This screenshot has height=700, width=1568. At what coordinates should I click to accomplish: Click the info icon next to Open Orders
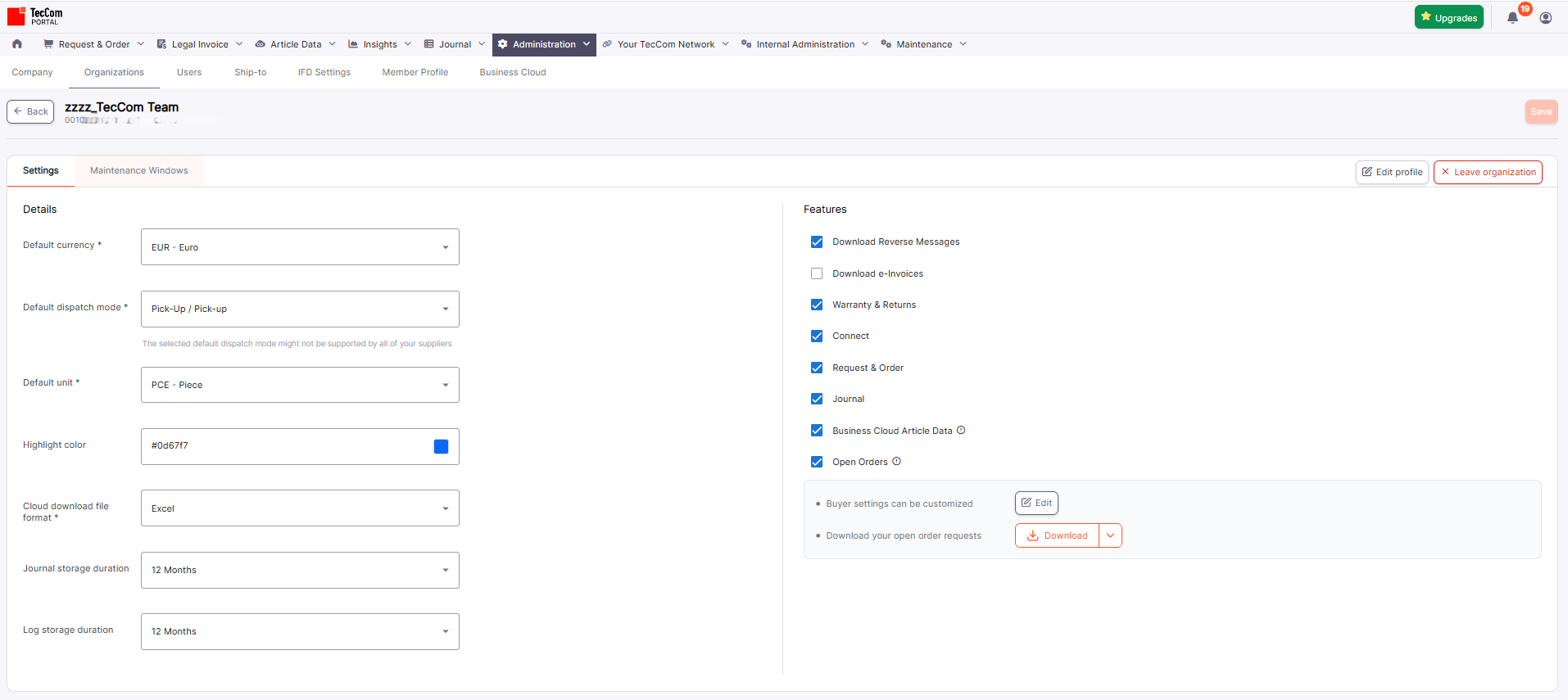pyautogui.click(x=896, y=461)
